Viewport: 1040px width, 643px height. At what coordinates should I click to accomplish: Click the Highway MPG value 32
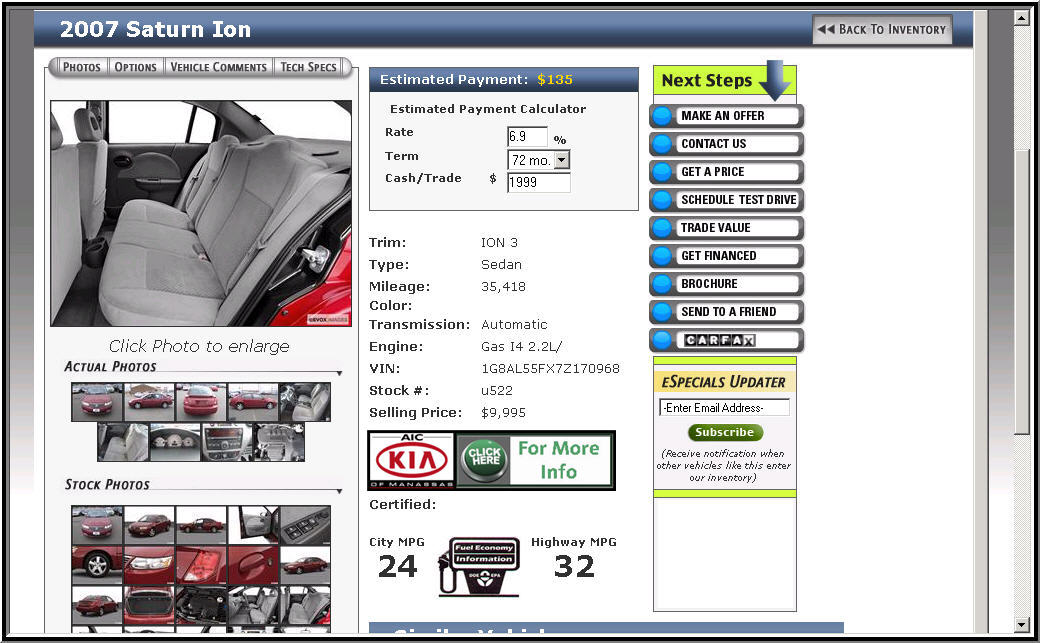click(574, 566)
